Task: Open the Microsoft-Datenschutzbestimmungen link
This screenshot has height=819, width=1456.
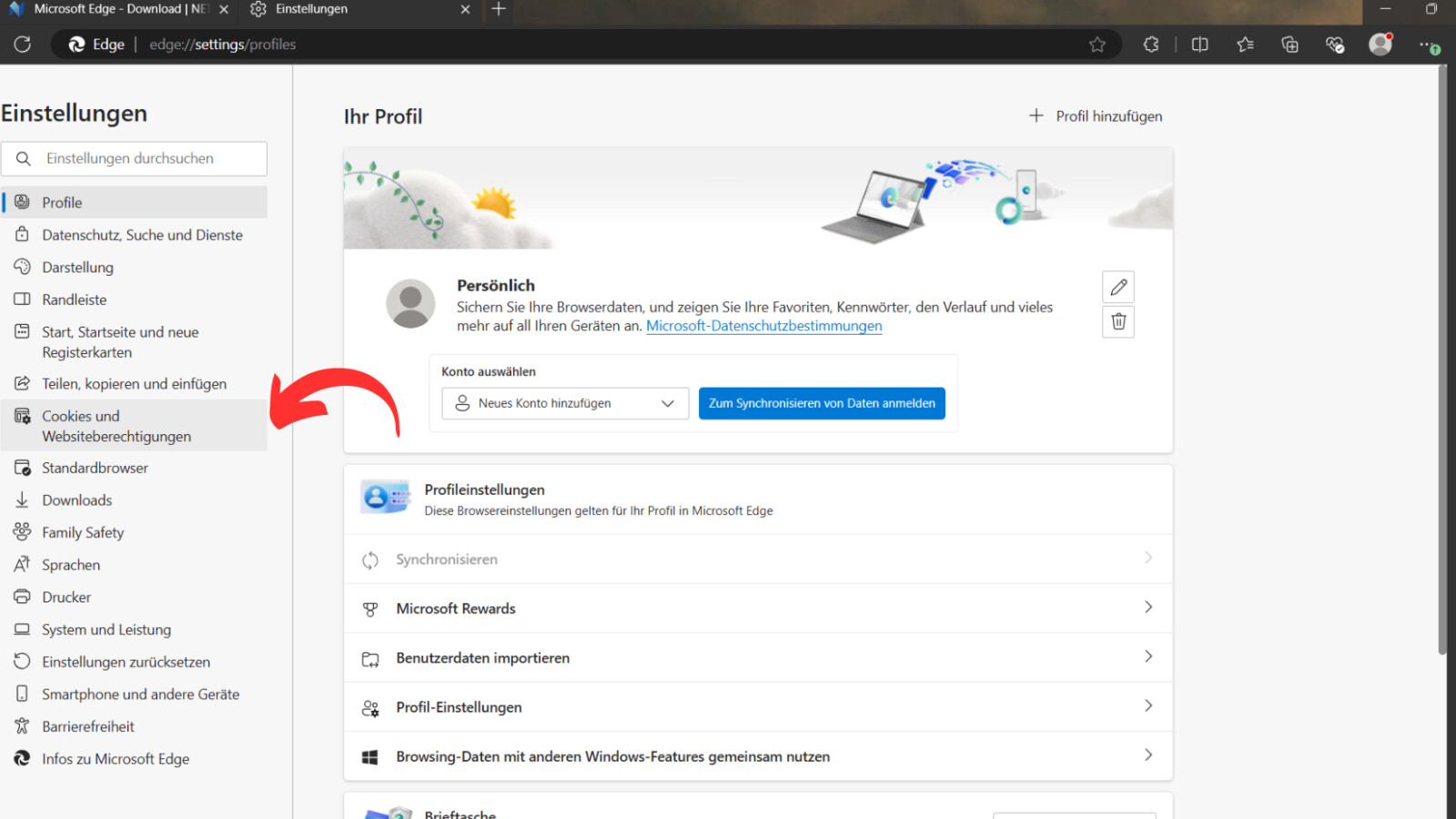Action: (x=763, y=326)
